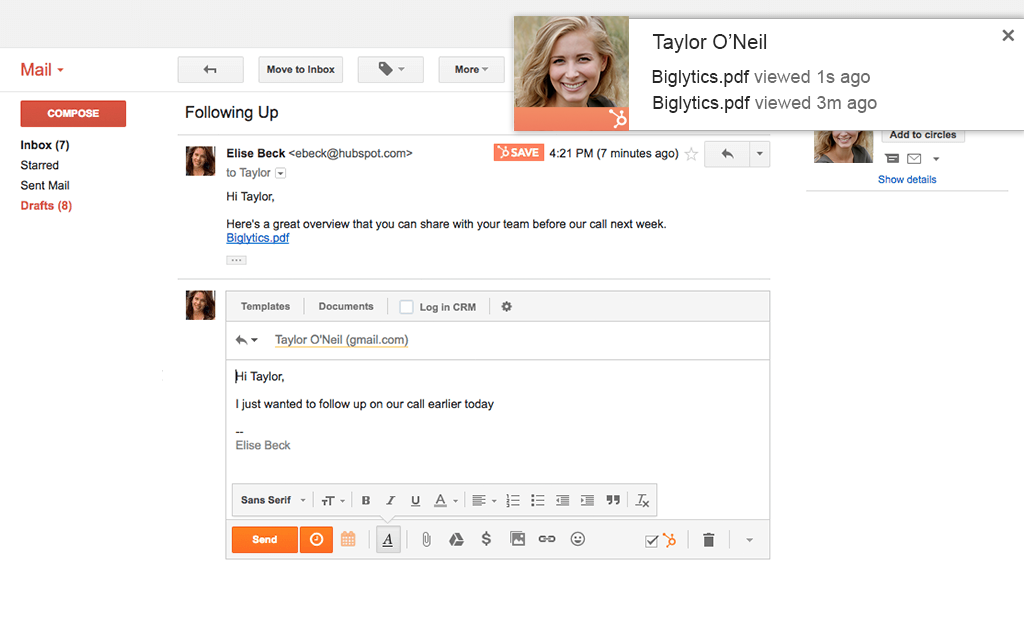This screenshot has height=640, width=1024.
Task: Reply using the arrow button beside the timestamp
Action: click(727, 154)
